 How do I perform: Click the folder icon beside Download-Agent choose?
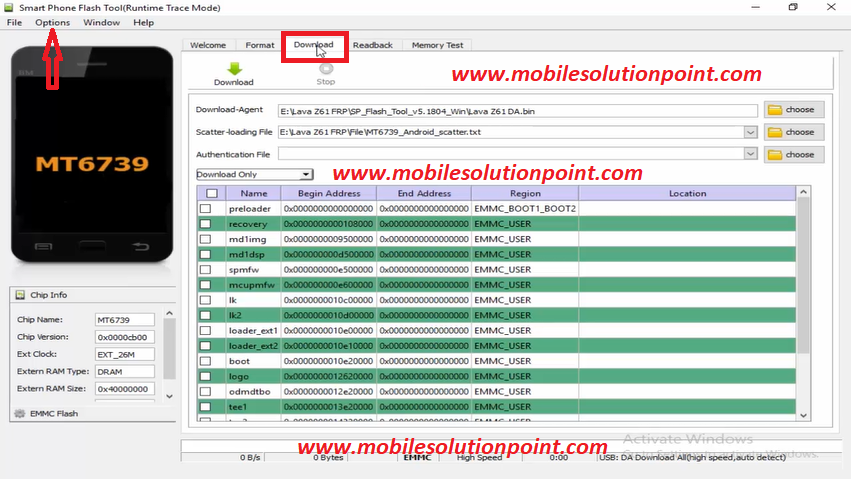(x=775, y=110)
